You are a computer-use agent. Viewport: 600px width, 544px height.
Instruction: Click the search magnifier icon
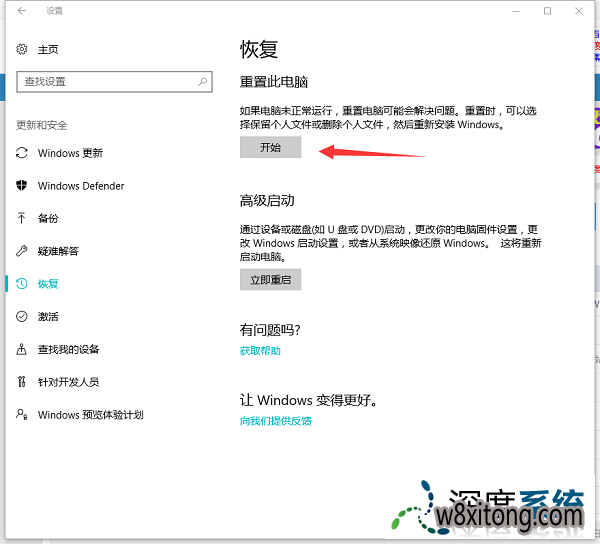(x=203, y=81)
